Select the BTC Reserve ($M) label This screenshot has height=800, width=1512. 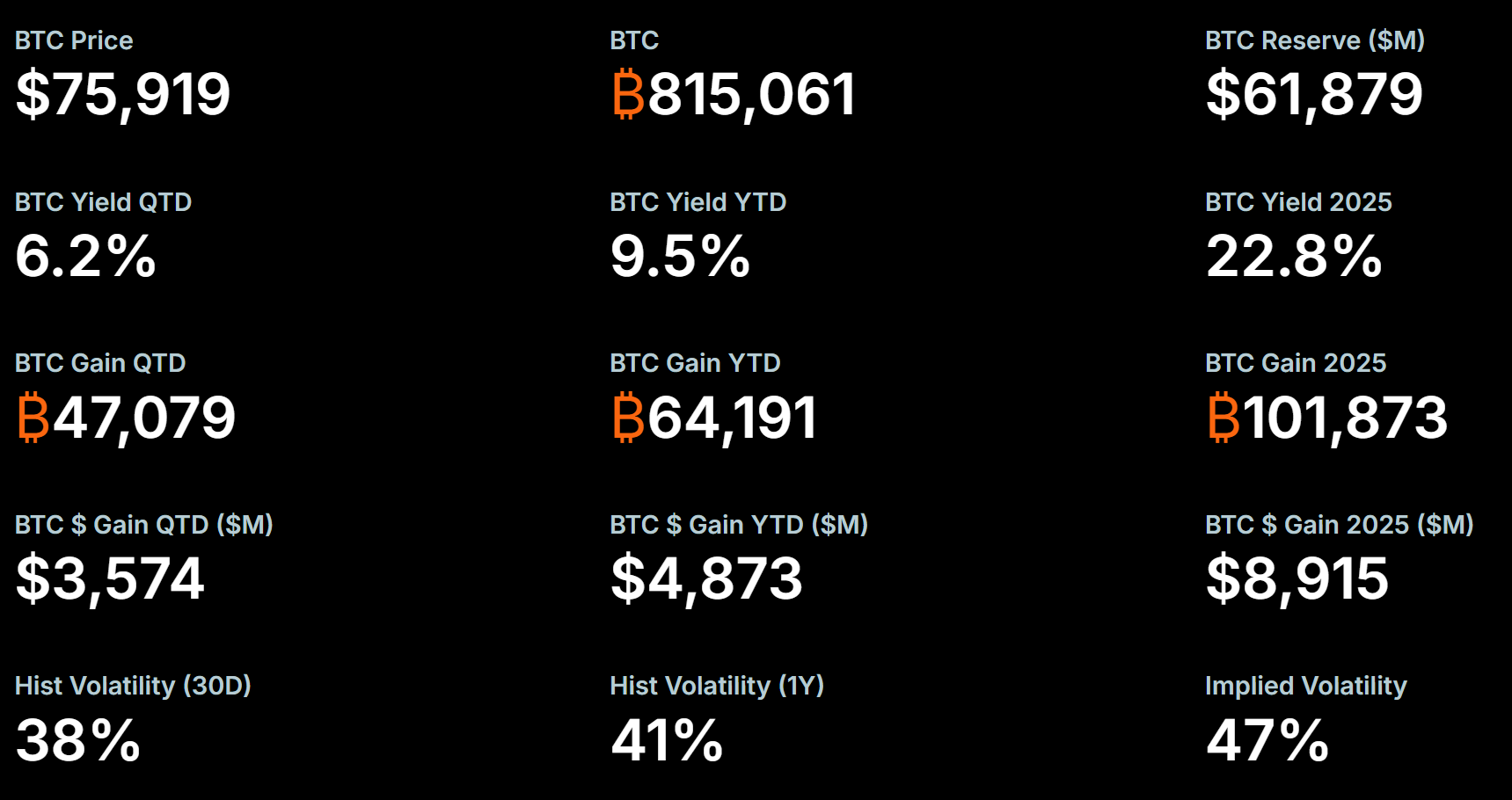(x=1314, y=40)
